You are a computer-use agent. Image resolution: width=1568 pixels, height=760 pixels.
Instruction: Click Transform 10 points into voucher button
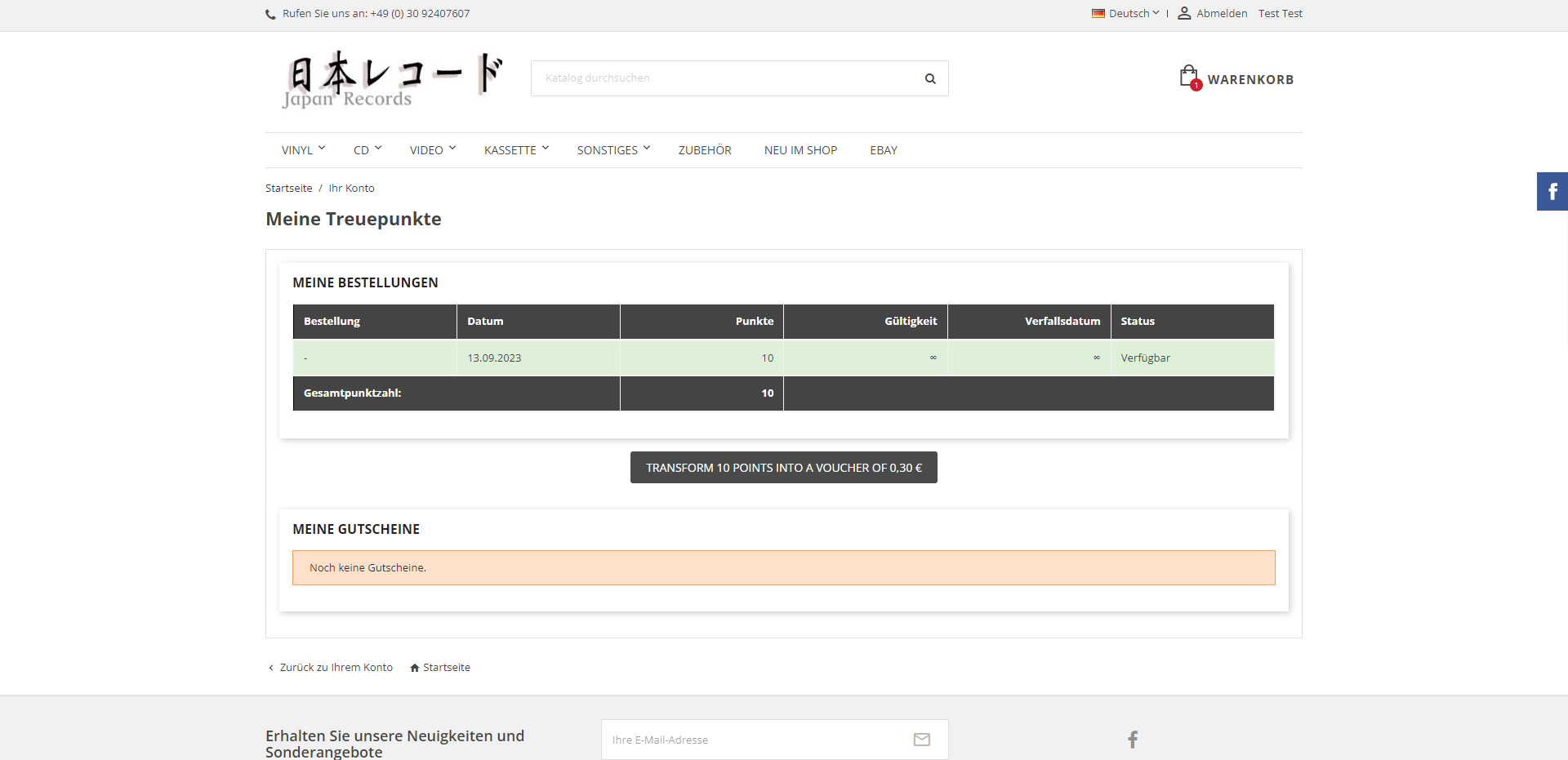784,468
